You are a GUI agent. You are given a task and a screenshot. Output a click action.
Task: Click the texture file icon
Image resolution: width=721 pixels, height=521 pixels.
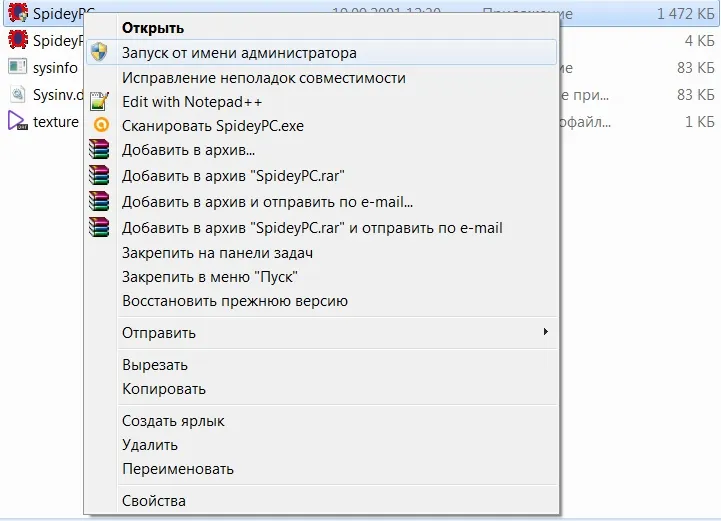[17, 121]
